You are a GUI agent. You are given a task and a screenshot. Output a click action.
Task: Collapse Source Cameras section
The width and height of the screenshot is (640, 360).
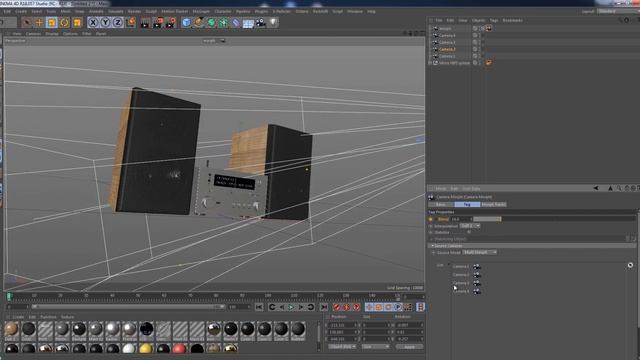point(432,246)
